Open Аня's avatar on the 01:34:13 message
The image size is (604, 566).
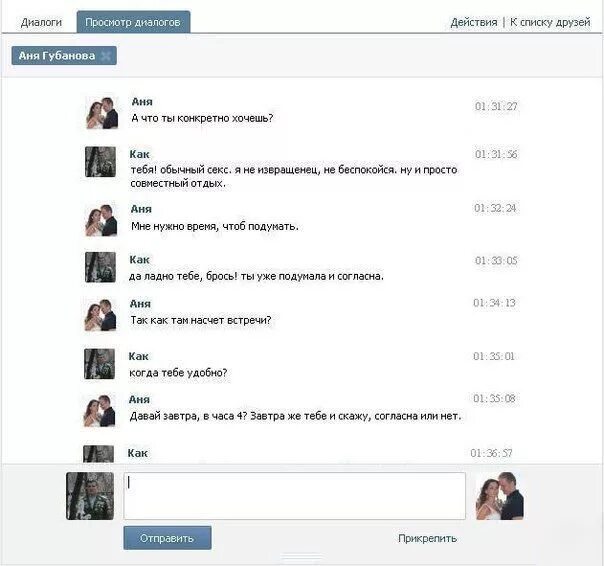point(100,315)
